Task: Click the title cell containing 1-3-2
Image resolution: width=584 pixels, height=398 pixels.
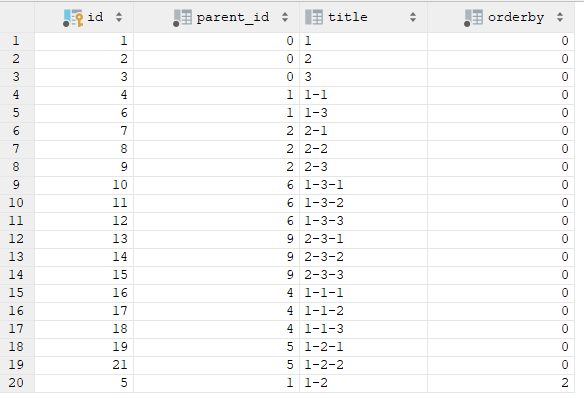Action: 364,203
